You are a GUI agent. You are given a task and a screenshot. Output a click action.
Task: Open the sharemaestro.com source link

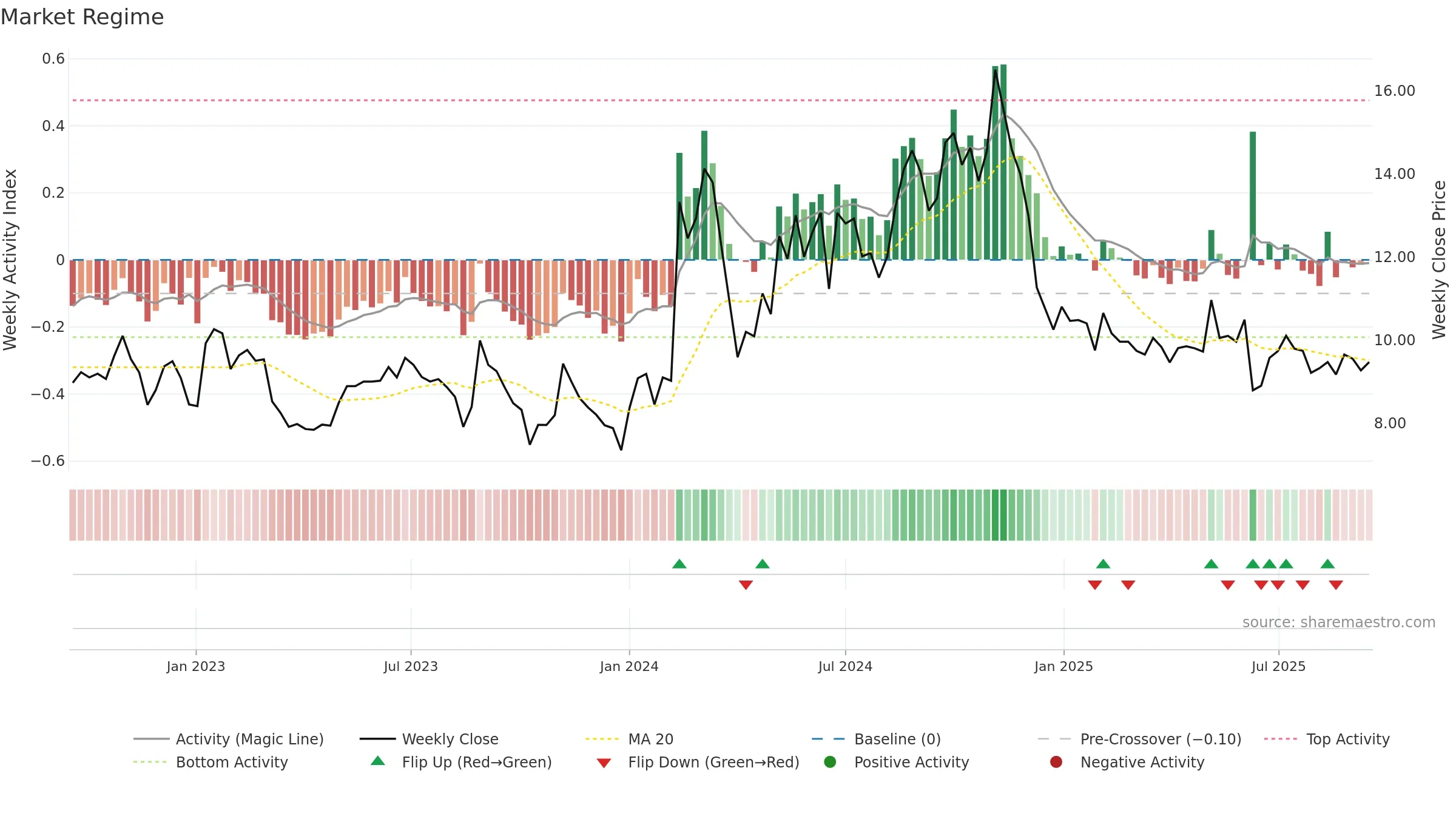tap(1339, 622)
